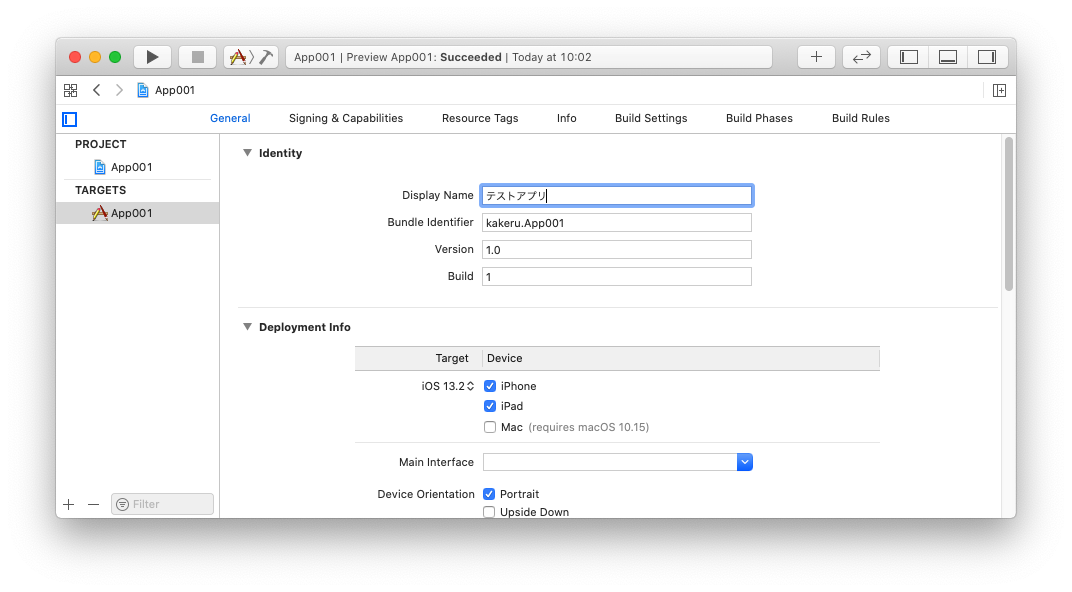
Task: Enable the Mac device checkbox
Action: coord(490,427)
